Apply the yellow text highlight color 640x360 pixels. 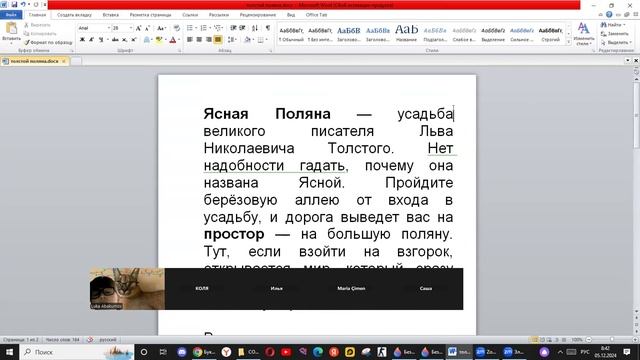(158, 40)
